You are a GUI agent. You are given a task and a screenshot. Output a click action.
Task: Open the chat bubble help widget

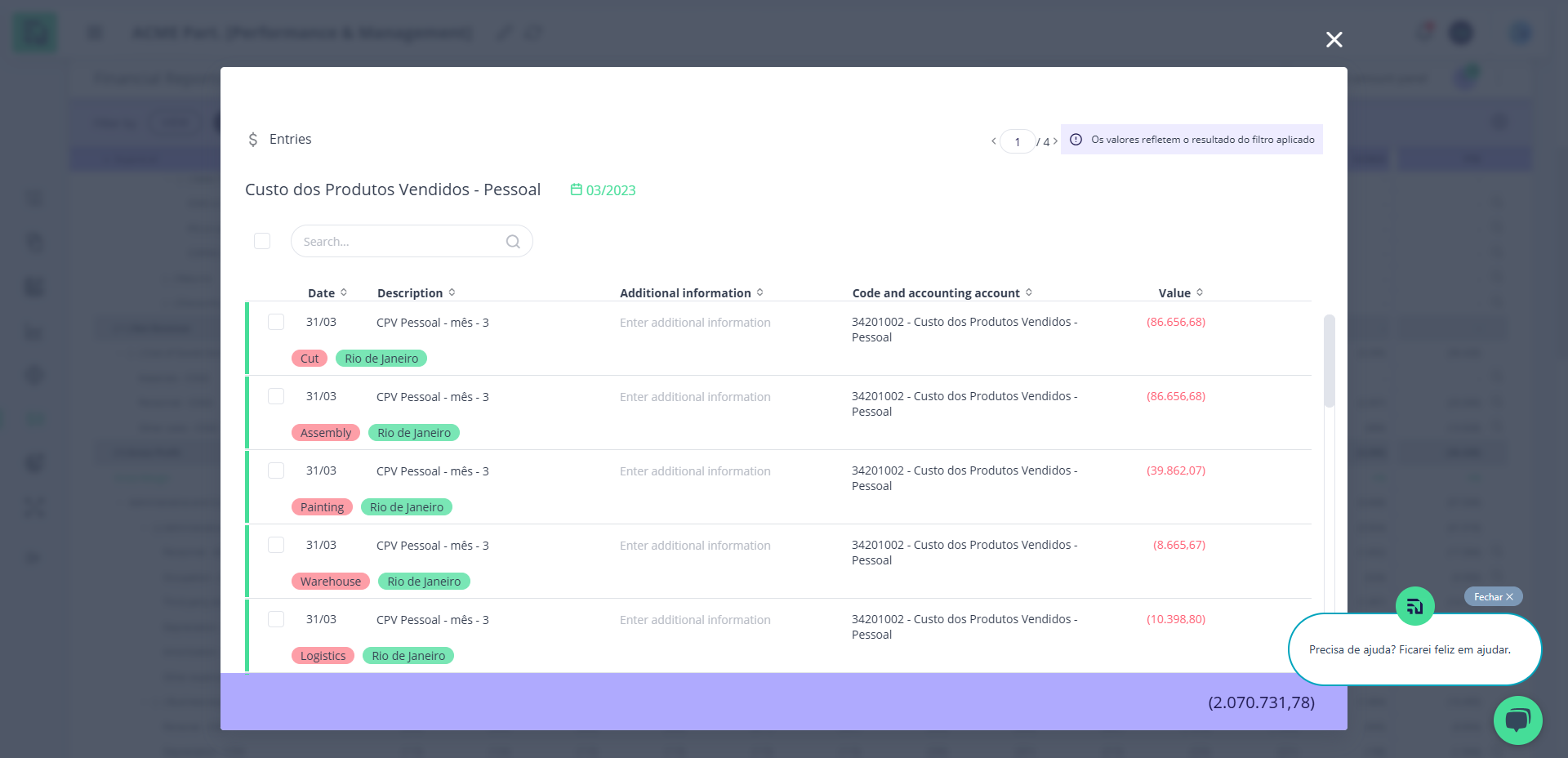[1517, 720]
